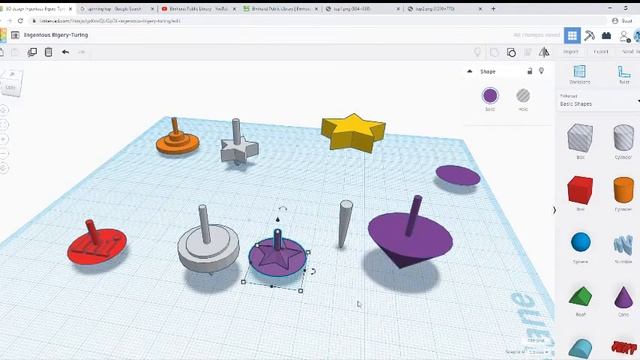Switch to Blocks mode via pickaxe icon
The height and width of the screenshot is (360, 640).
click(x=589, y=36)
